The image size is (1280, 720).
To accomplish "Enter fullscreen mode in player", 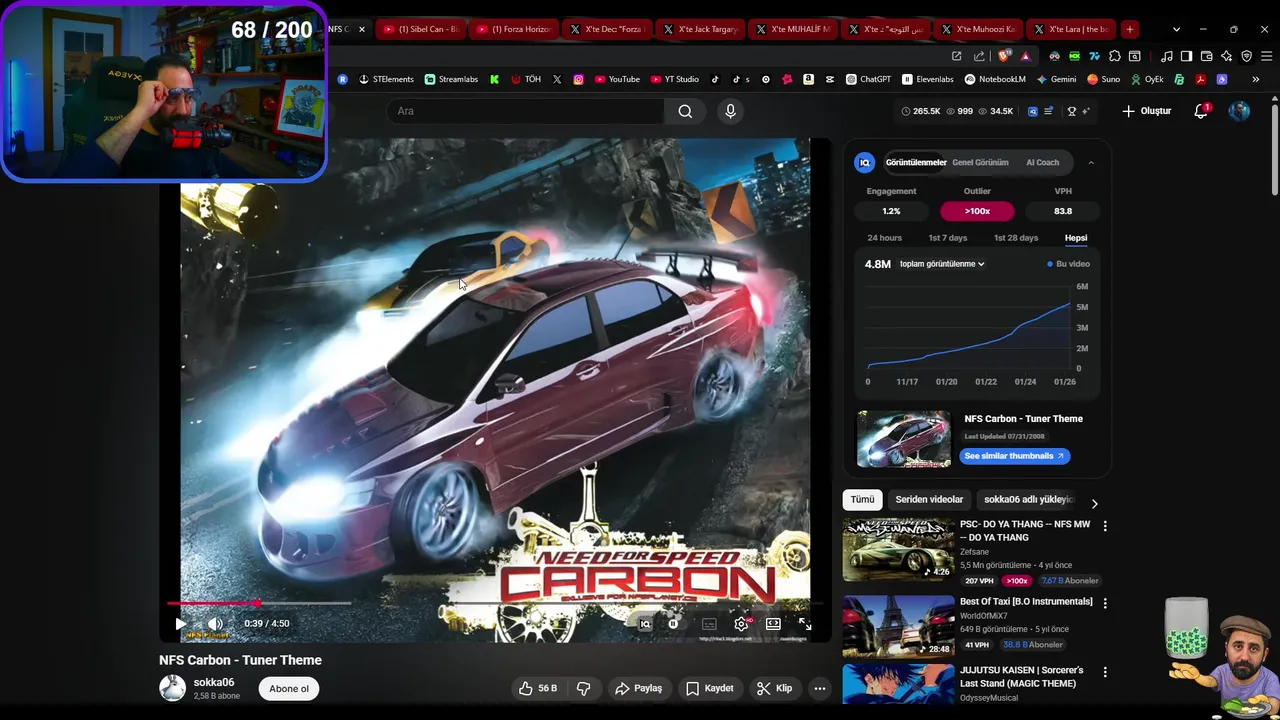I will click(805, 623).
